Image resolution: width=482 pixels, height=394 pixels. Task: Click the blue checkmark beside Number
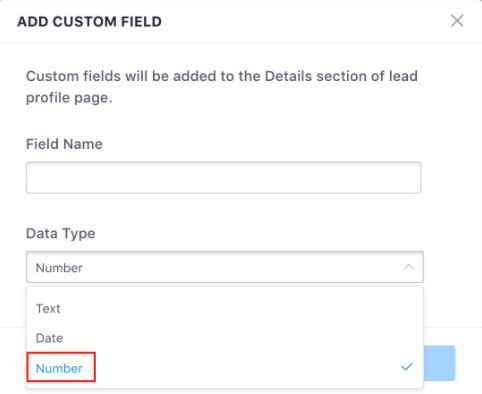tap(407, 367)
